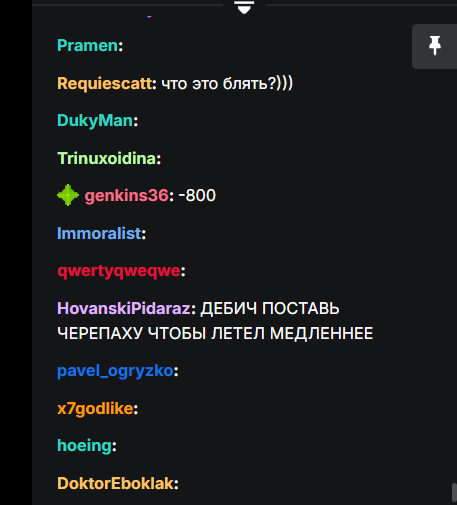Click genkins36's green badge icon
The height and width of the screenshot is (505, 457).
[x=68, y=195]
